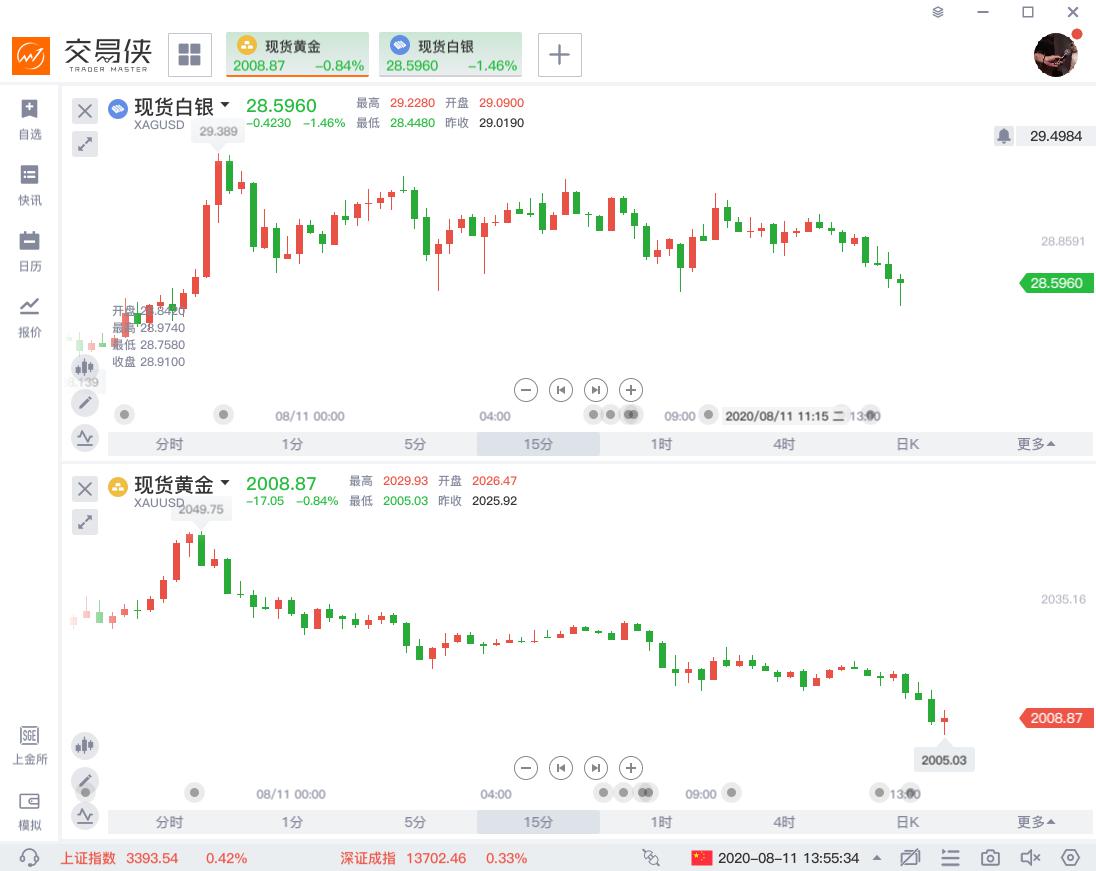
Task: Click the price alert bell icon
Action: coord(1004,136)
